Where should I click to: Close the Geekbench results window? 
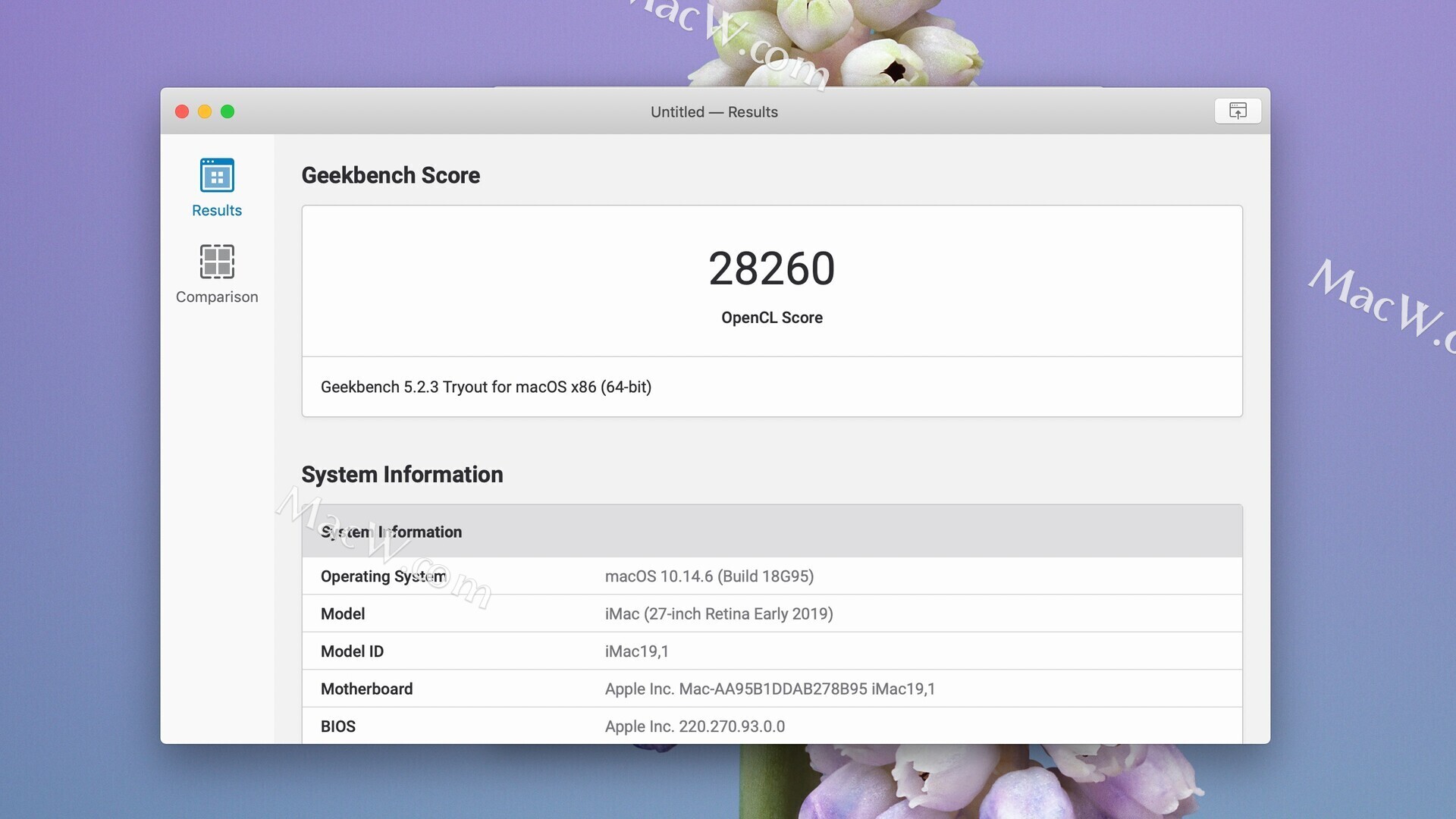tap(182, 111)
